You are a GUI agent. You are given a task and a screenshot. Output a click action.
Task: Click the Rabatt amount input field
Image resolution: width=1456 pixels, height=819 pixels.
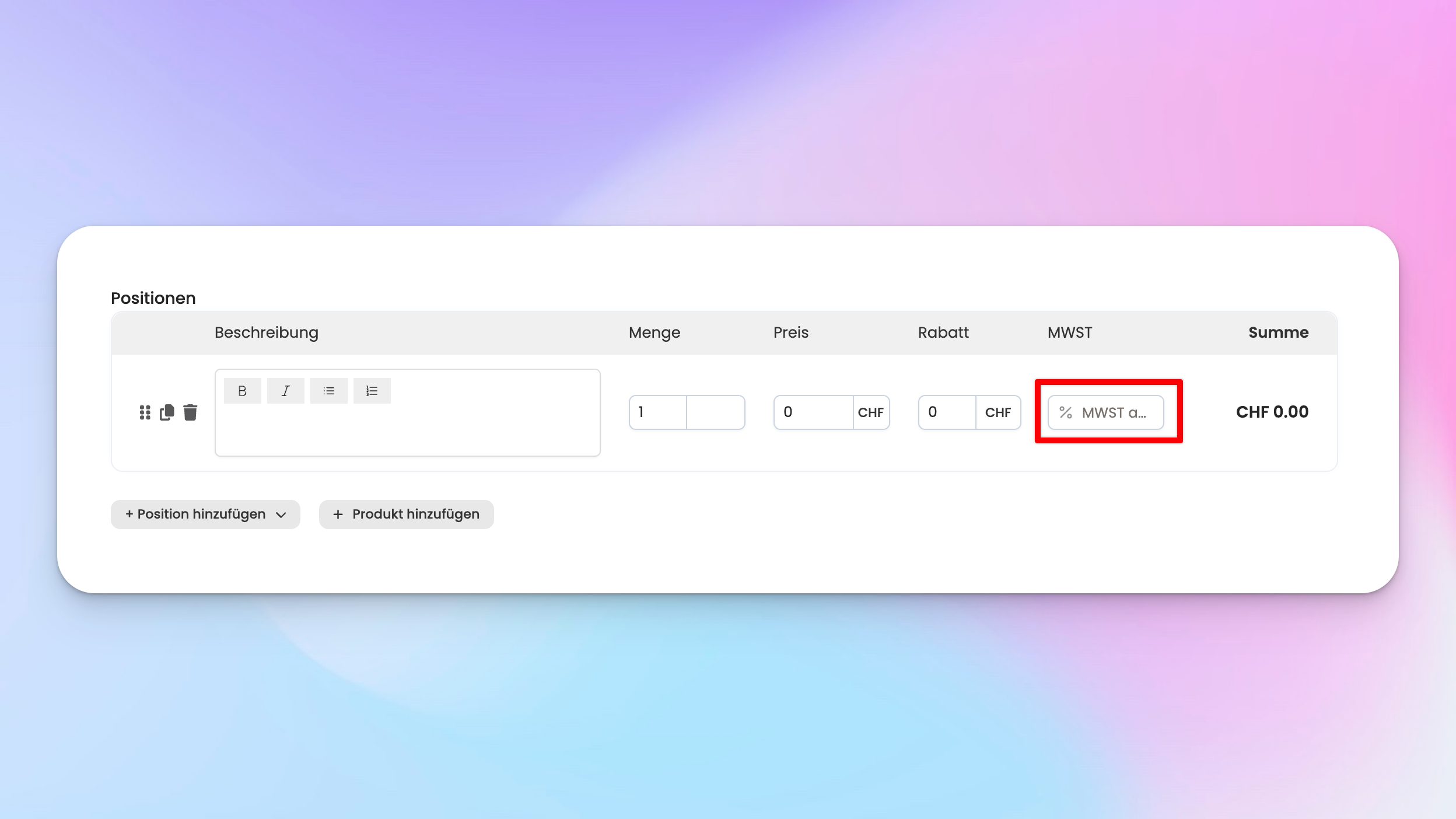coord(946,412)
